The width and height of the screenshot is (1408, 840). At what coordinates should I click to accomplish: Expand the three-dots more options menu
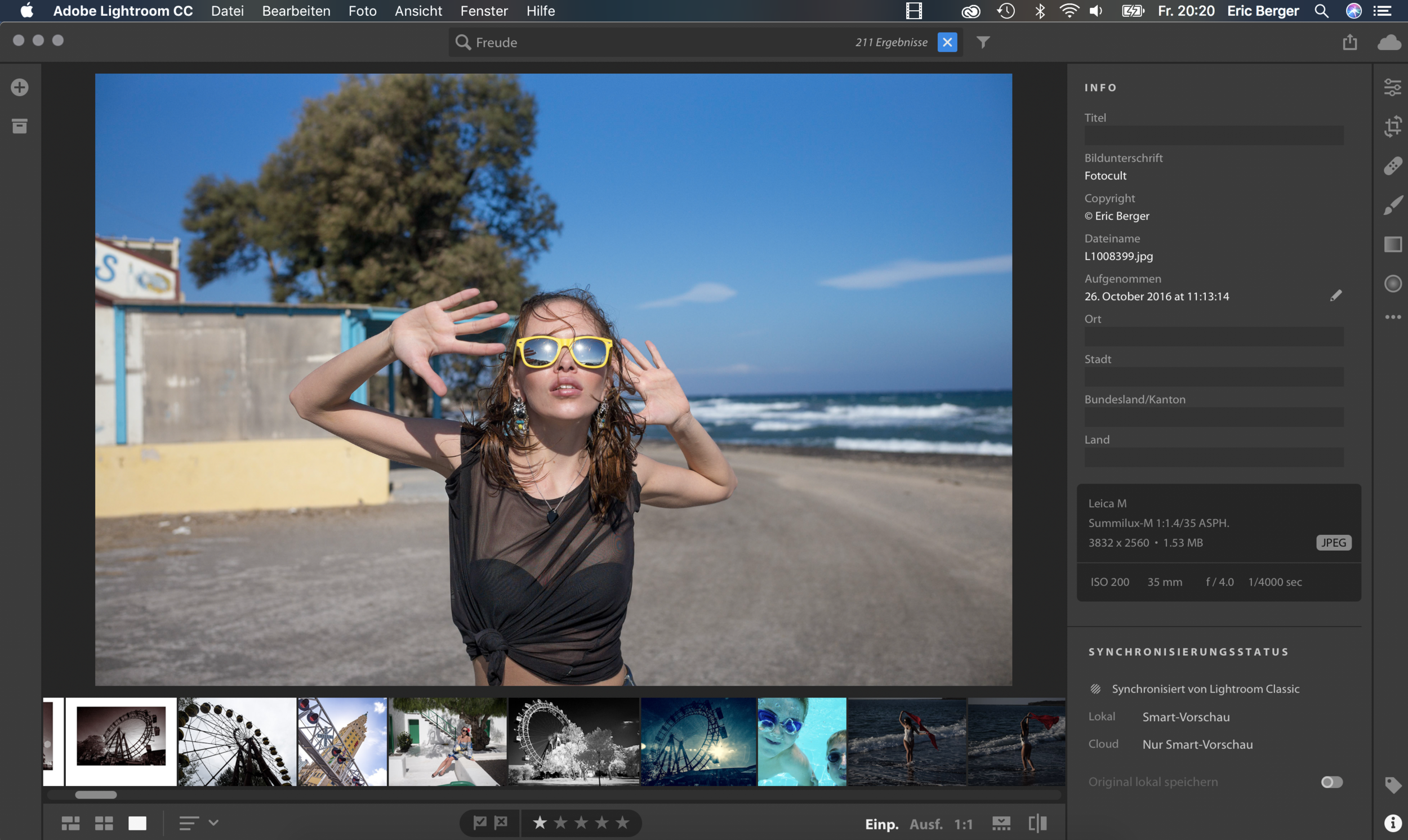(1392, 317)
